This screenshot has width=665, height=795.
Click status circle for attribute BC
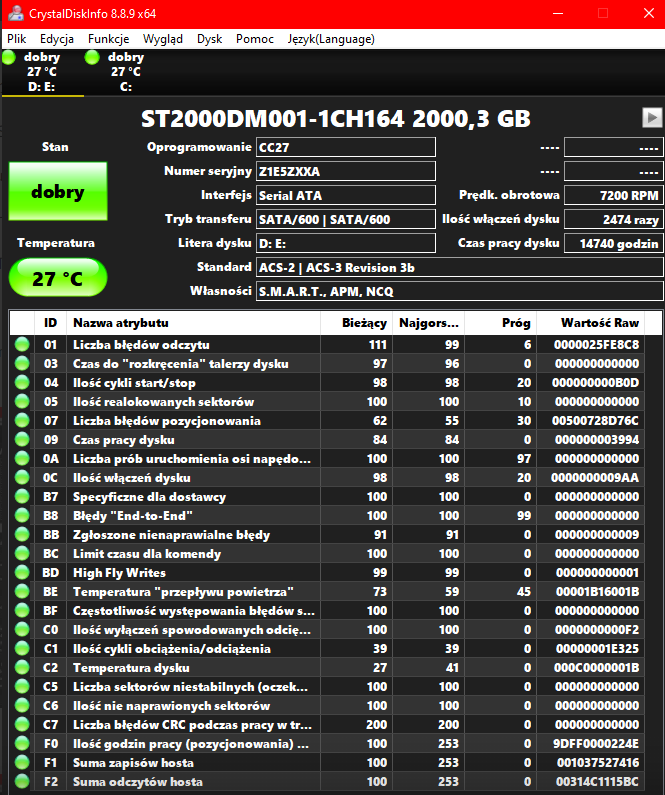click(x=22, y=554)
